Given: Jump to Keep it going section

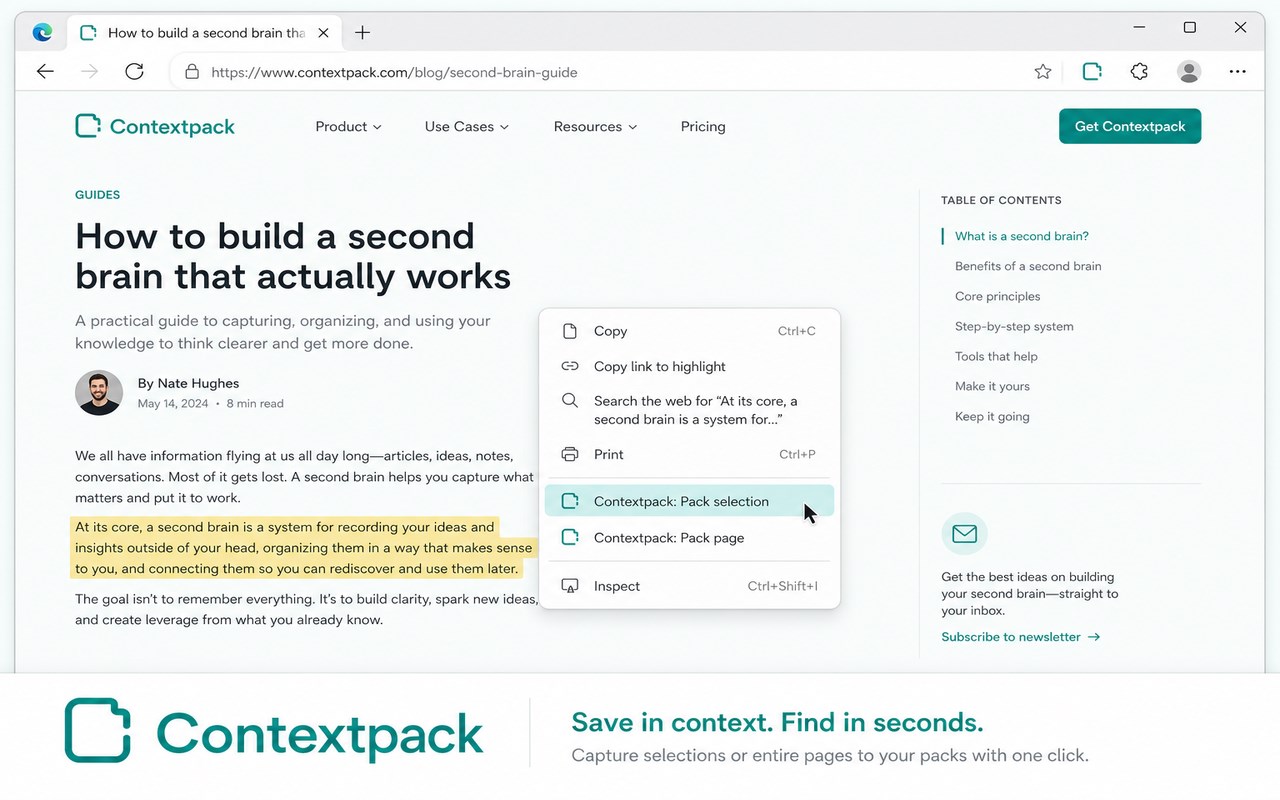Looking at the screenshot, I should pyautogui.click(x=992, y=416).
